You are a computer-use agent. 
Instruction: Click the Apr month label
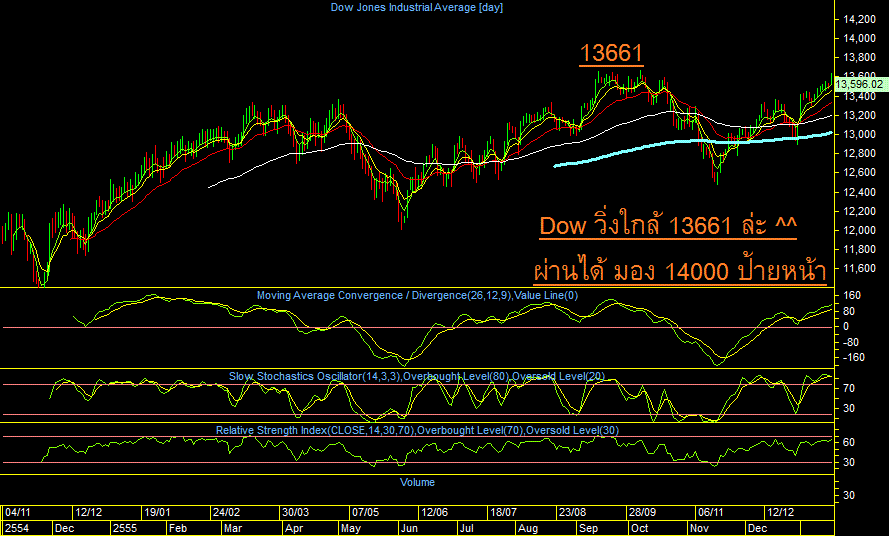(x=294, y=528)
